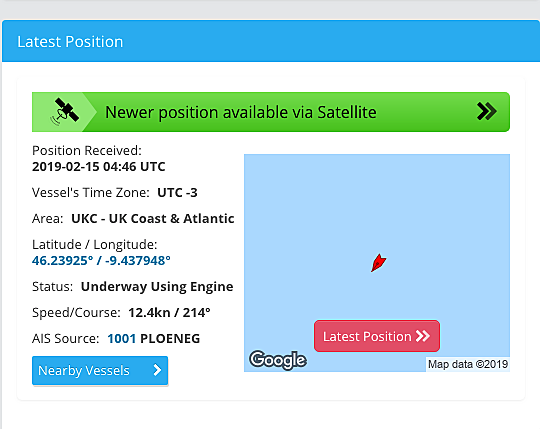Click the satellite icon on green banner
This screenshot has width=540, height=429.
tap(65, 112)
